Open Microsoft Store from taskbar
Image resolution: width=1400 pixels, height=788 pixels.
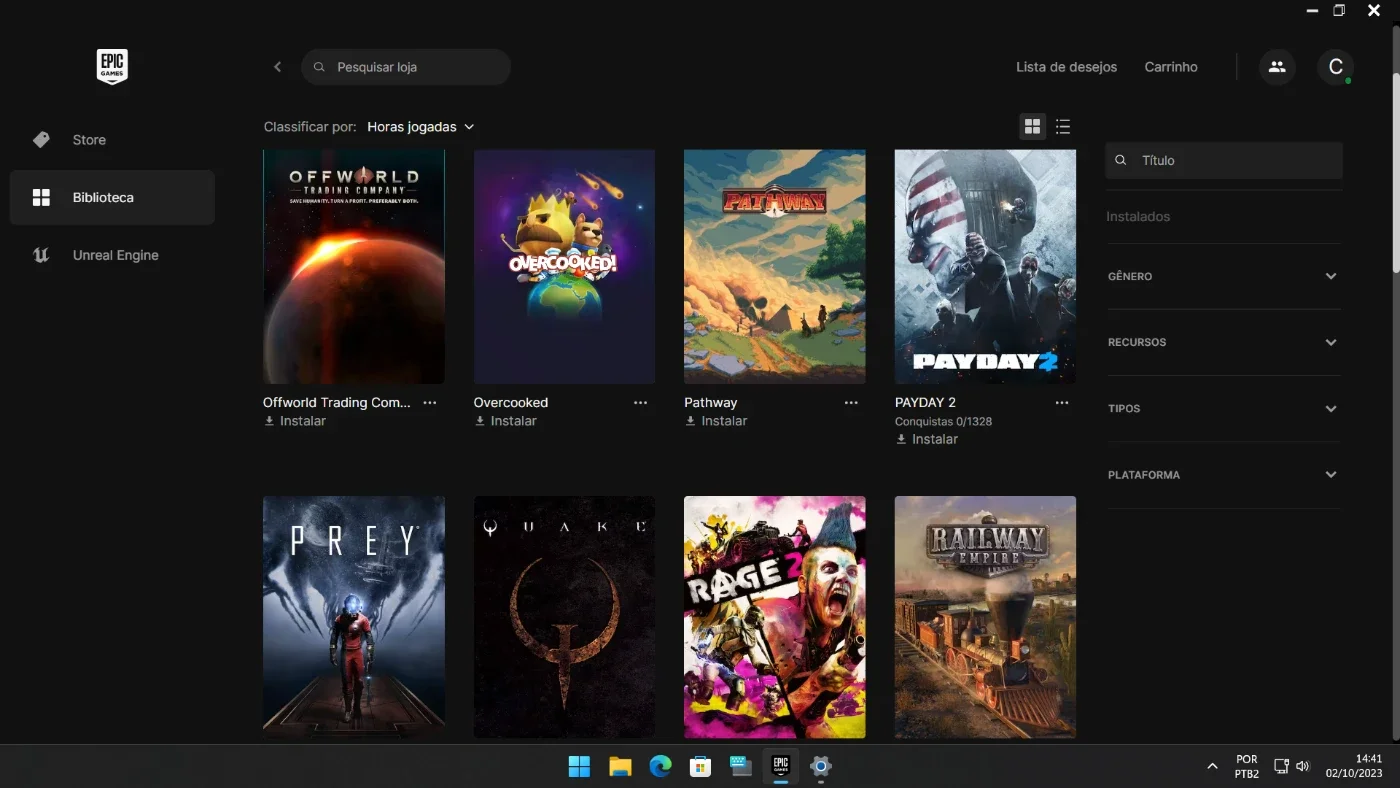click(x=700, y=766)
